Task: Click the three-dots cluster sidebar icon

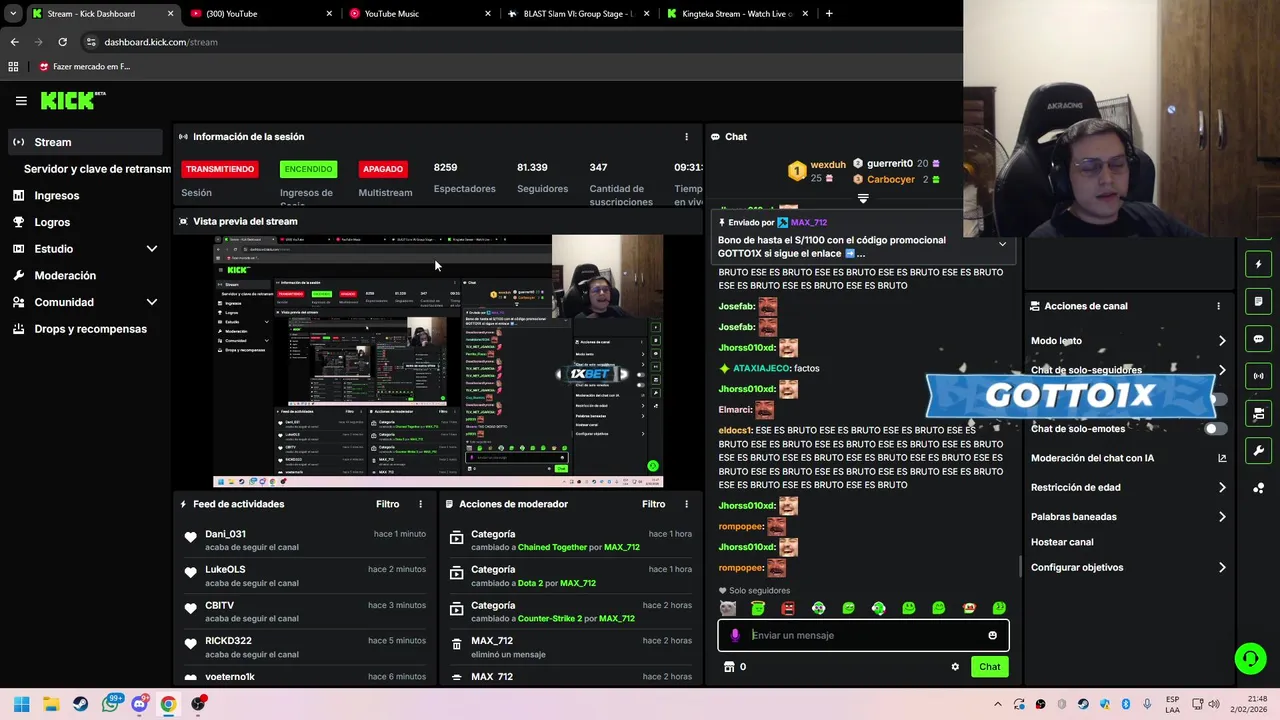Action: click(1258, 488)
